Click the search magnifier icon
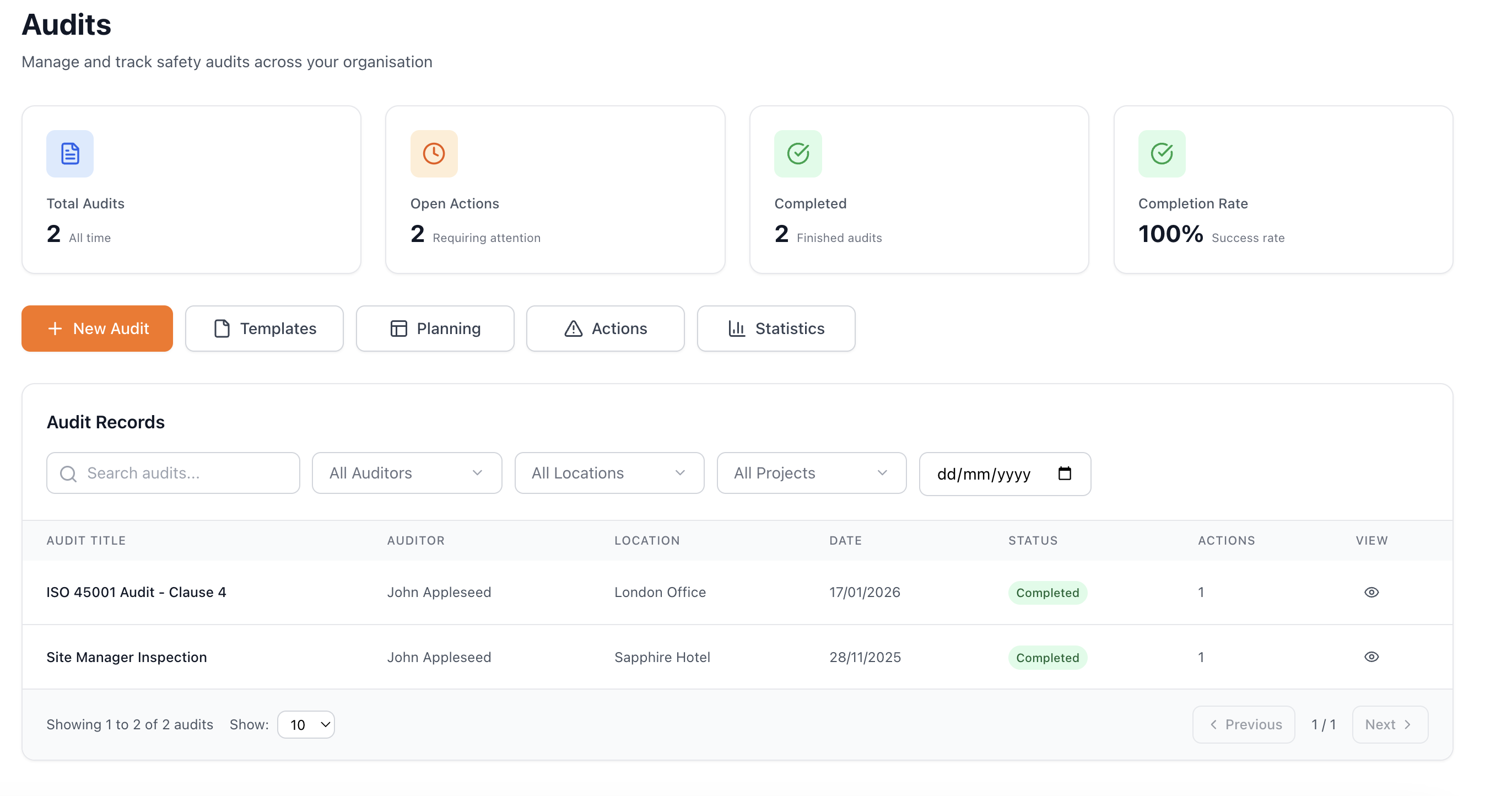1512x796 pixels. tap(69, 474)
